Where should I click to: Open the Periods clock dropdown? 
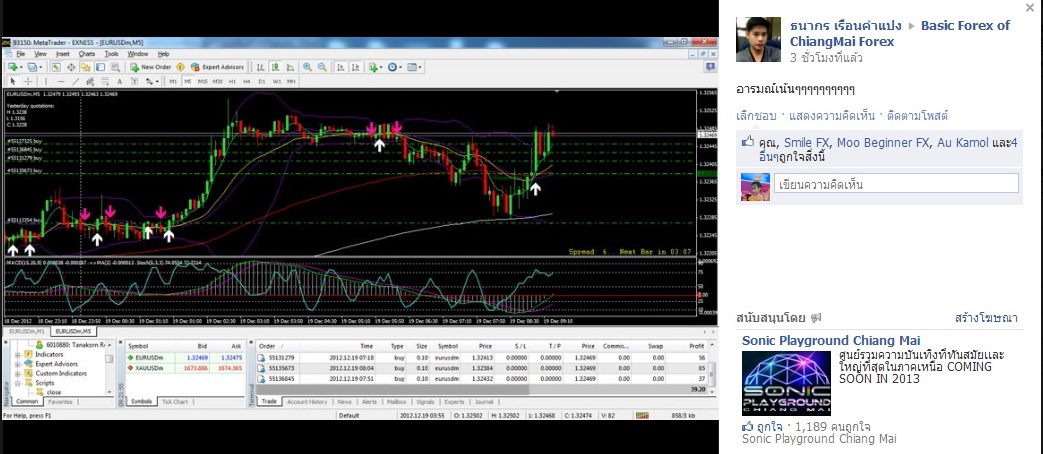pos(394,67)
